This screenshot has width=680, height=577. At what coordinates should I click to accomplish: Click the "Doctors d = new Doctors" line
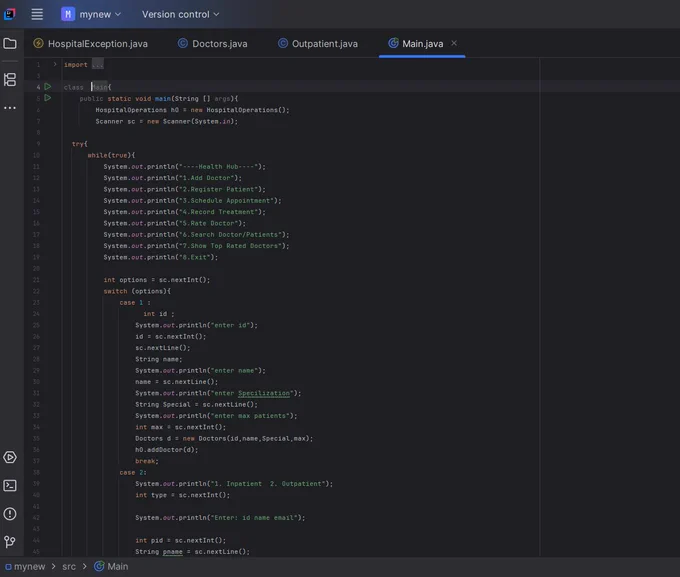[x=224, y=438]
